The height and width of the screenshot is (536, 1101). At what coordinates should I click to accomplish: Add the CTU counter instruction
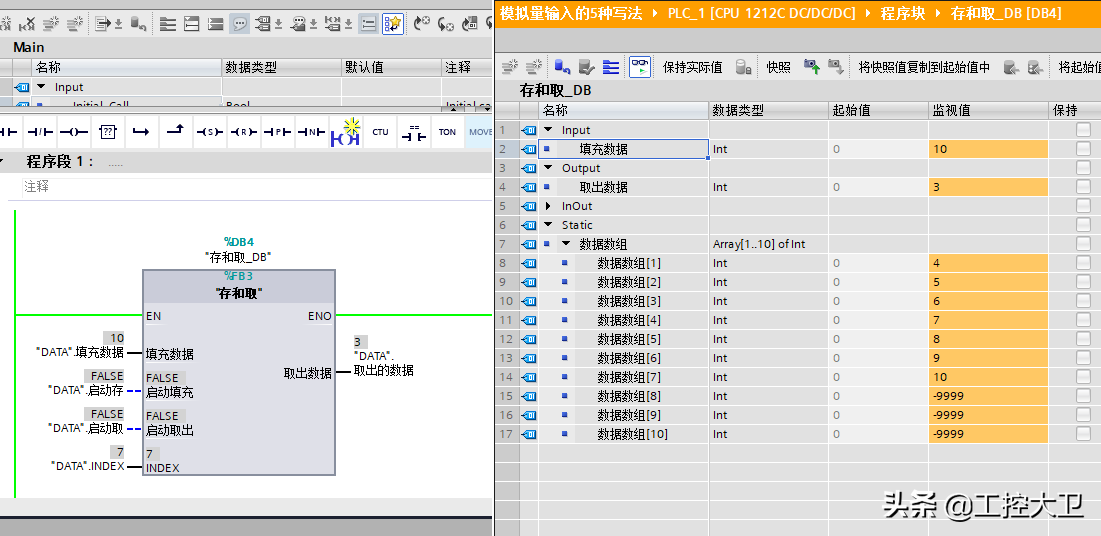[x=380, y=131]
